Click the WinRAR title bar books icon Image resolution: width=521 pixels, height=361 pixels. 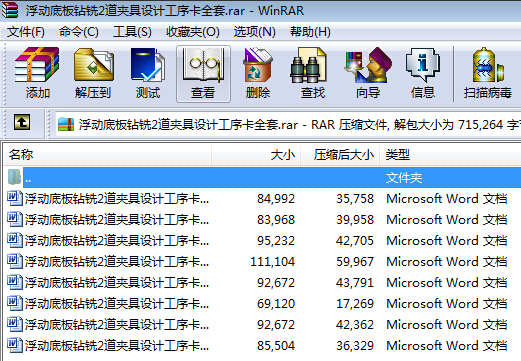(x=10, y=10)
